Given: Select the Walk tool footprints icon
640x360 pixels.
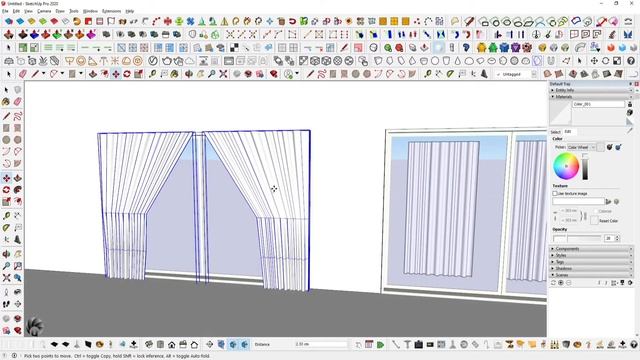Looking at the screenshot, I should click(x=6, y=304).
